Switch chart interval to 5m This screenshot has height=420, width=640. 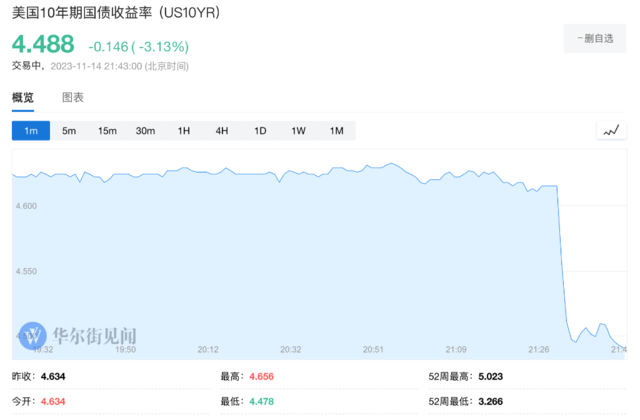(69, 131)
